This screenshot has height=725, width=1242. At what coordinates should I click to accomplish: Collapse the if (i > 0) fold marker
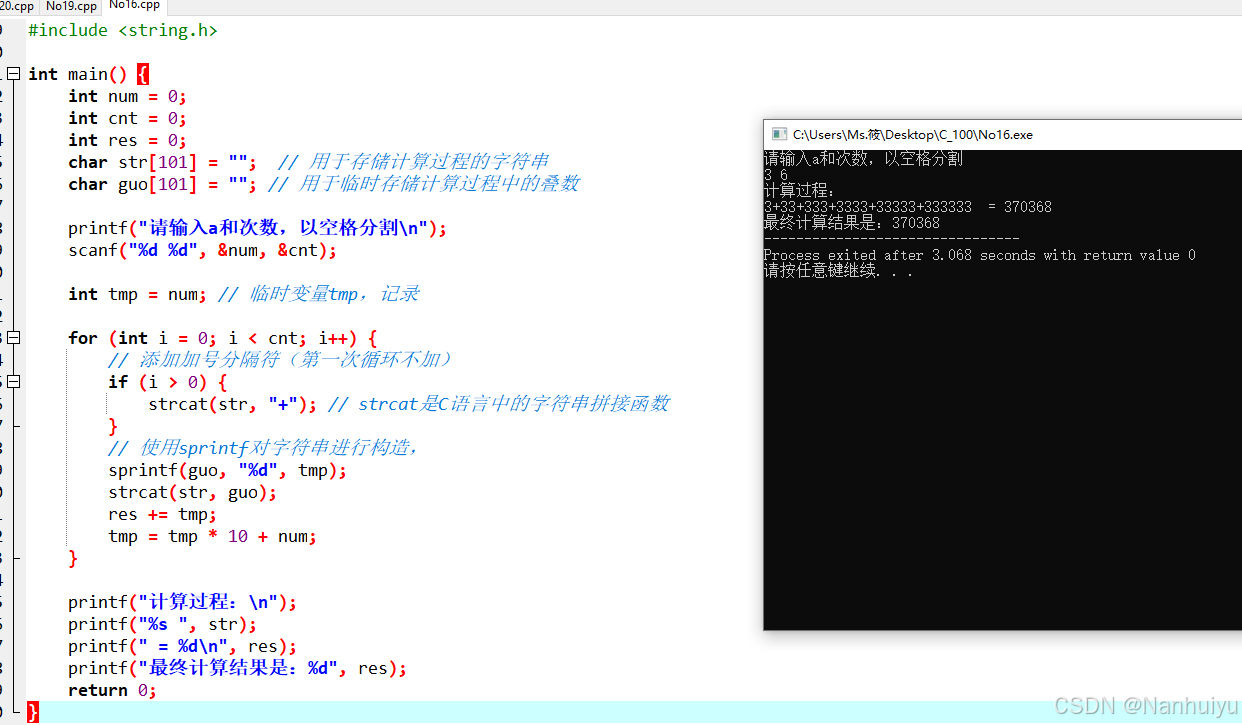click(x=13, y=382)
